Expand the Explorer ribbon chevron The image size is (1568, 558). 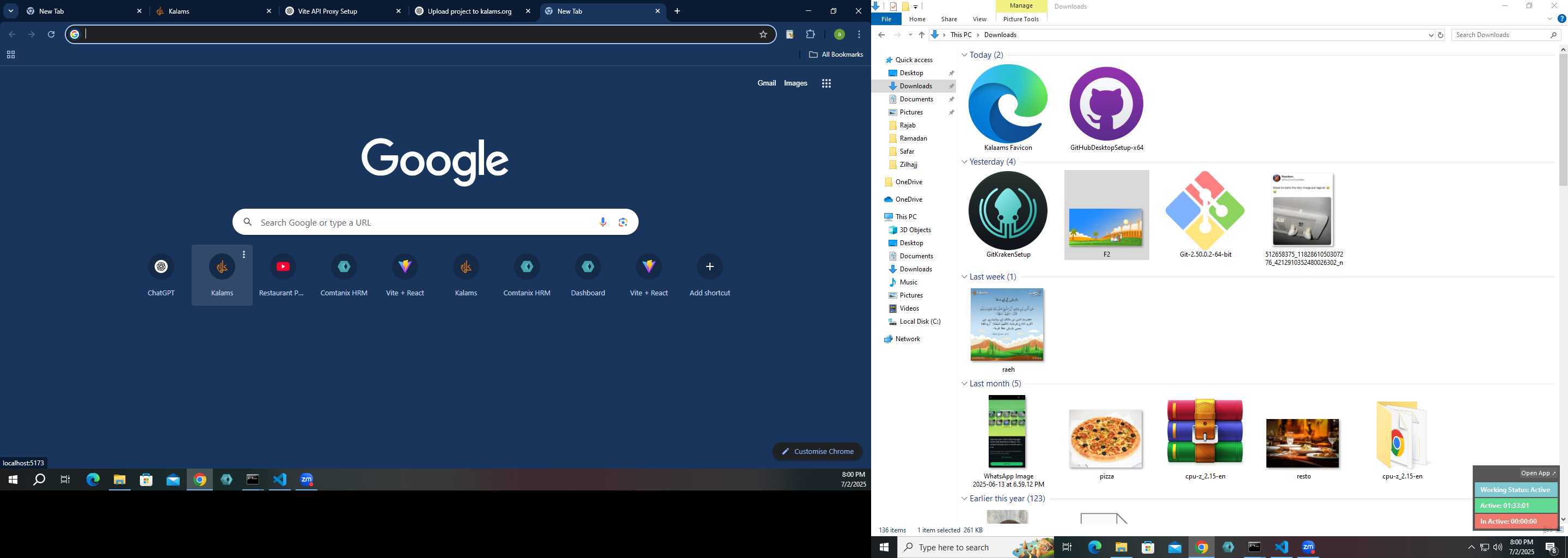point(1549,19)
